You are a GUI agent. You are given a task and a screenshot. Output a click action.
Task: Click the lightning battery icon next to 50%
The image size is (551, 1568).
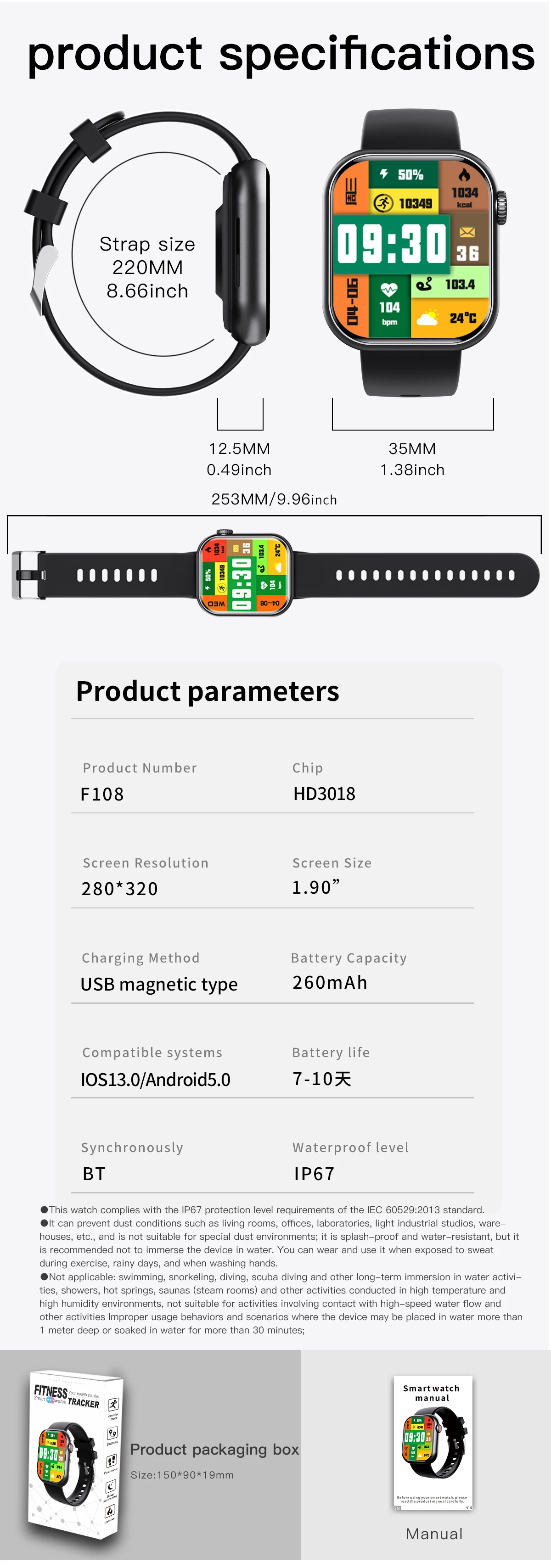[x=383, y=174]
